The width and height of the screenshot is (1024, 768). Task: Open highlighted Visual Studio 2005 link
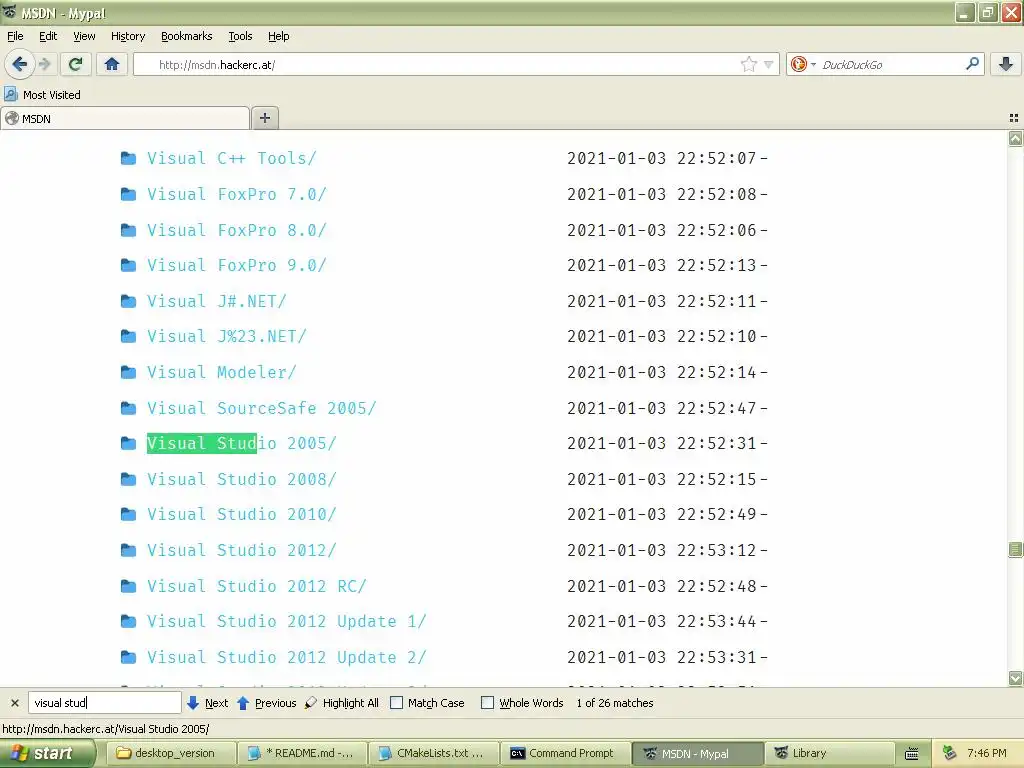click(x=241, y=443)
